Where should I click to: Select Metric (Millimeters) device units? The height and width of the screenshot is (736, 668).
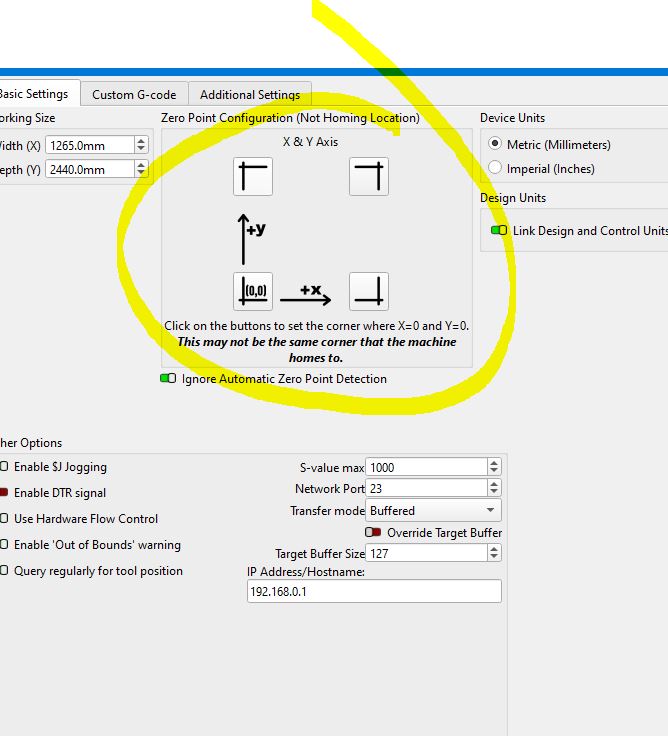pos(494,143)
